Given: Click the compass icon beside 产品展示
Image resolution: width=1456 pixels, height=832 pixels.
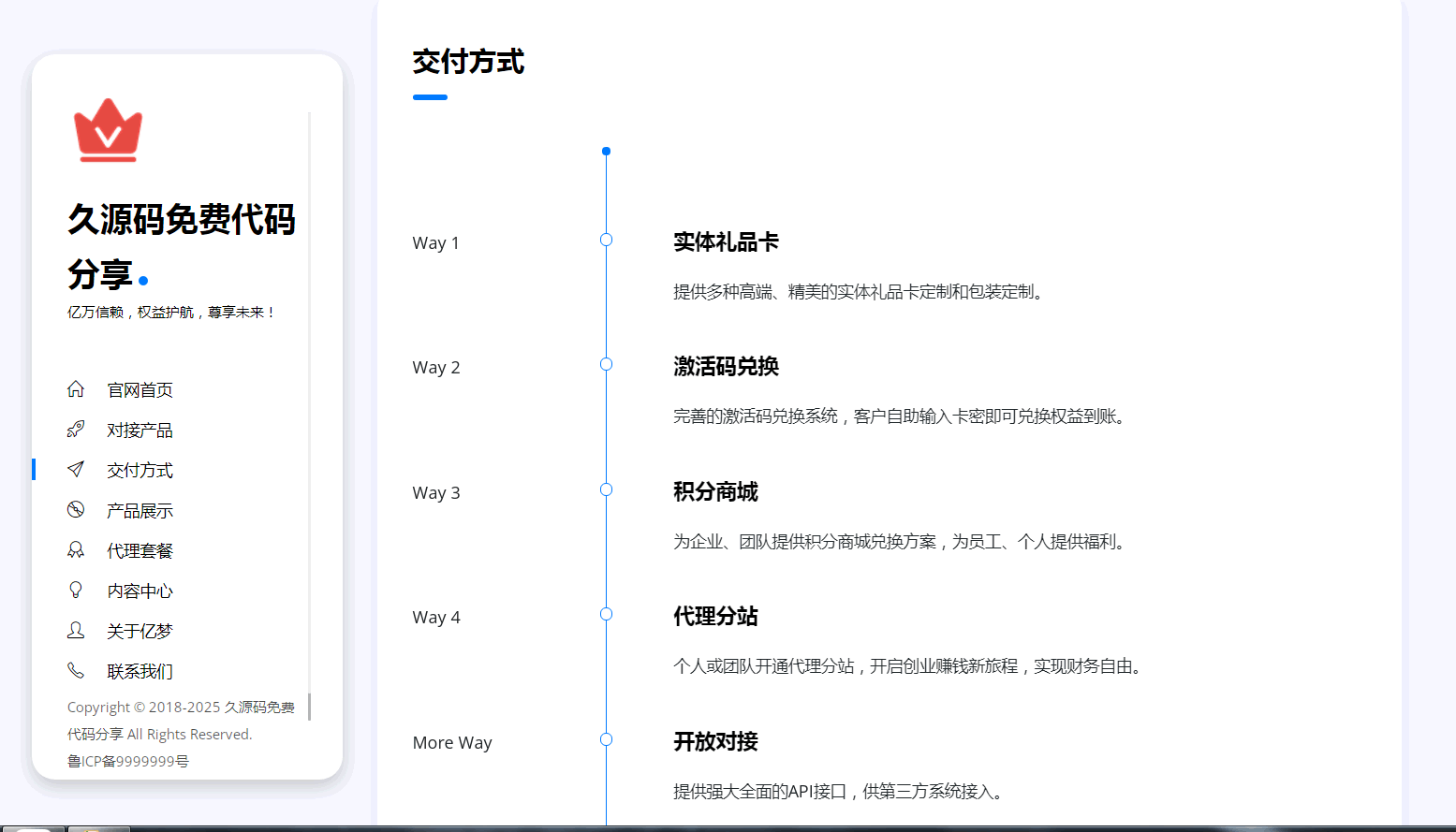Looking at the screenshot, I should tap(76, 510).
